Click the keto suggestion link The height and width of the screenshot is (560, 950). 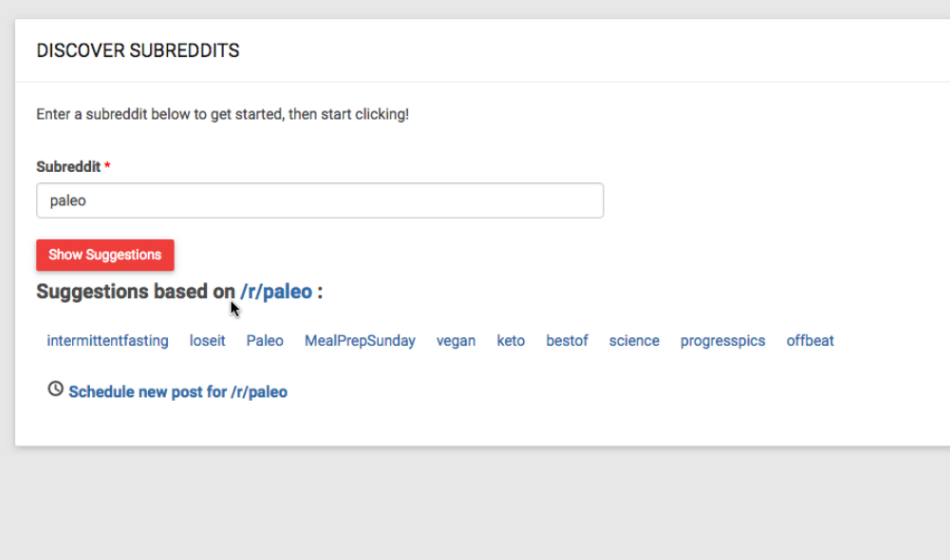pyautogui.click(x=511, y=341)
